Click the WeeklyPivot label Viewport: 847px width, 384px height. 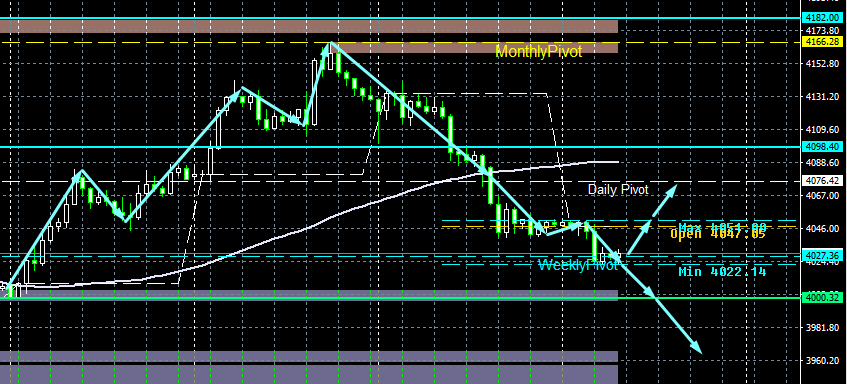tap(577, 265)
